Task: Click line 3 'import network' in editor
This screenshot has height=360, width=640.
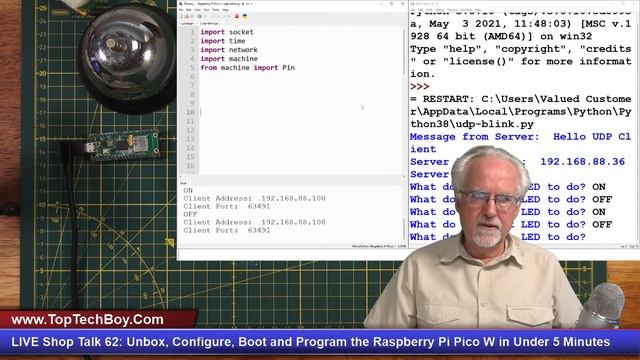Action: pos(229,50)
